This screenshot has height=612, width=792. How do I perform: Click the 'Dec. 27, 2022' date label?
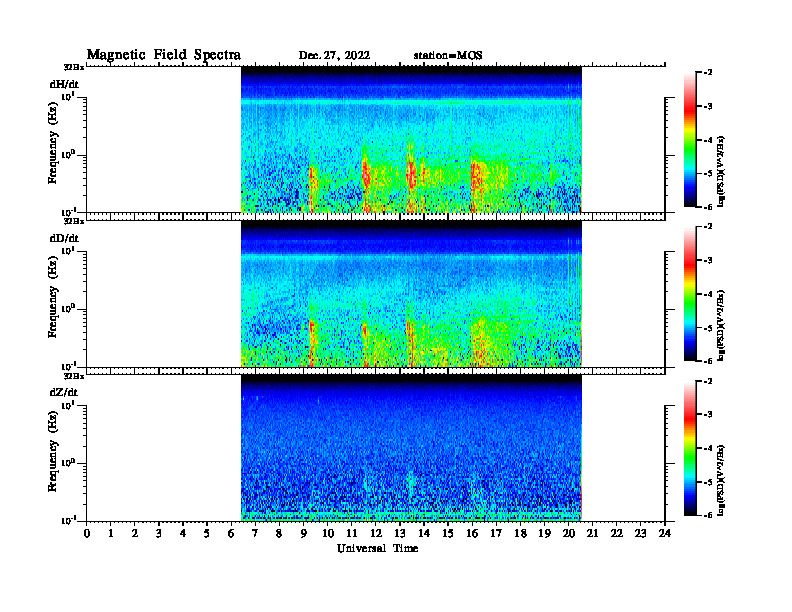click(x=334, y=56)
